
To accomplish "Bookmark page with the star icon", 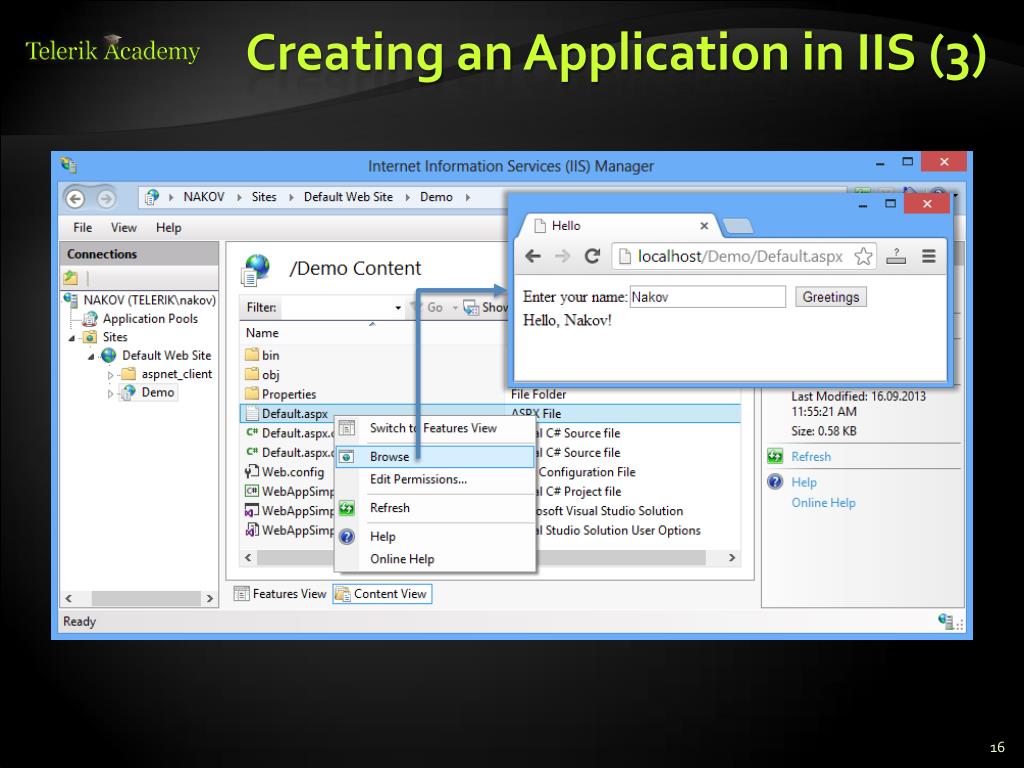I will pyautogui.click(x=863, y=256).
